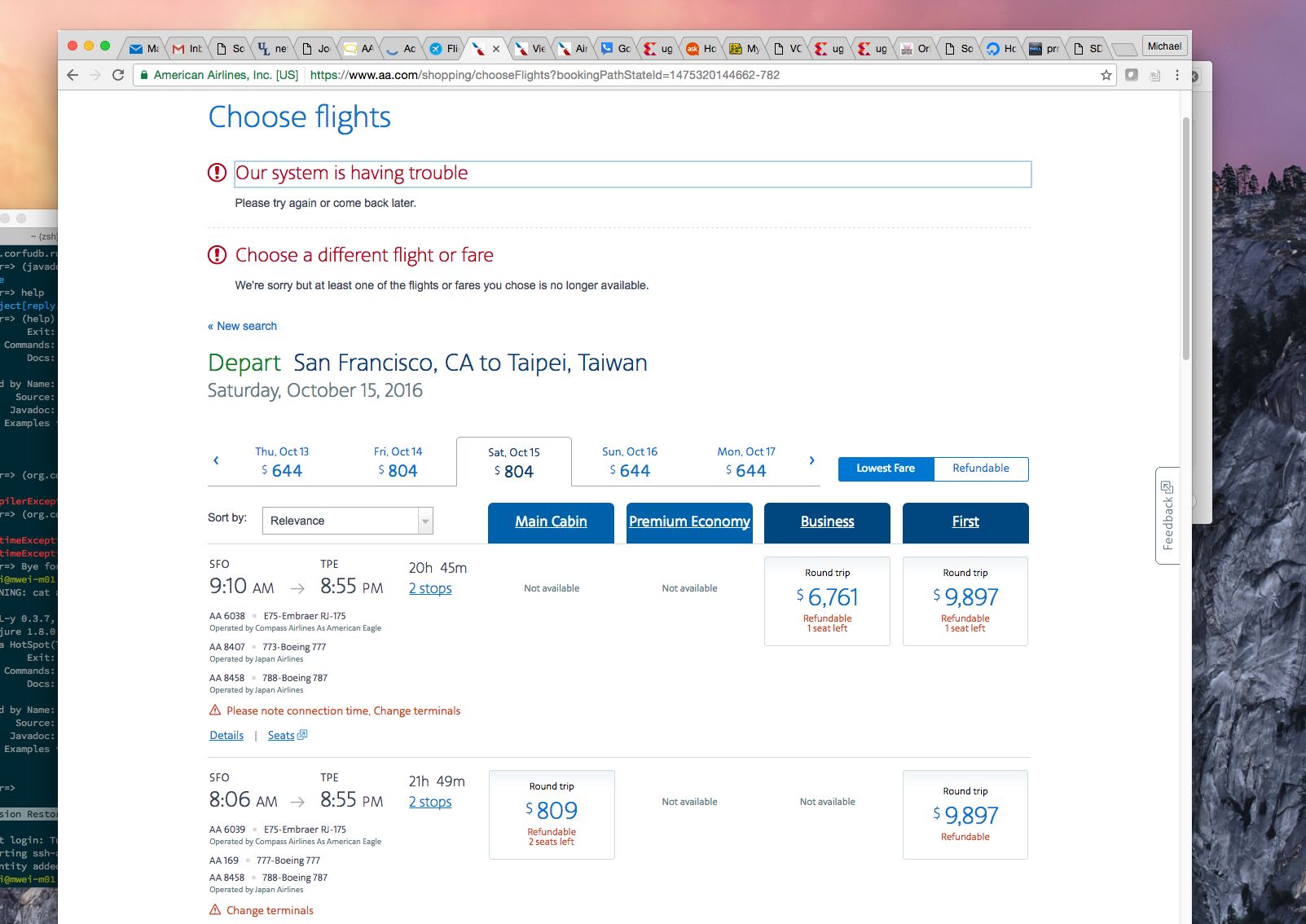Switch fare type to Lowest Fare
This screenshot has width=1306, height=924.
[886, 469]
